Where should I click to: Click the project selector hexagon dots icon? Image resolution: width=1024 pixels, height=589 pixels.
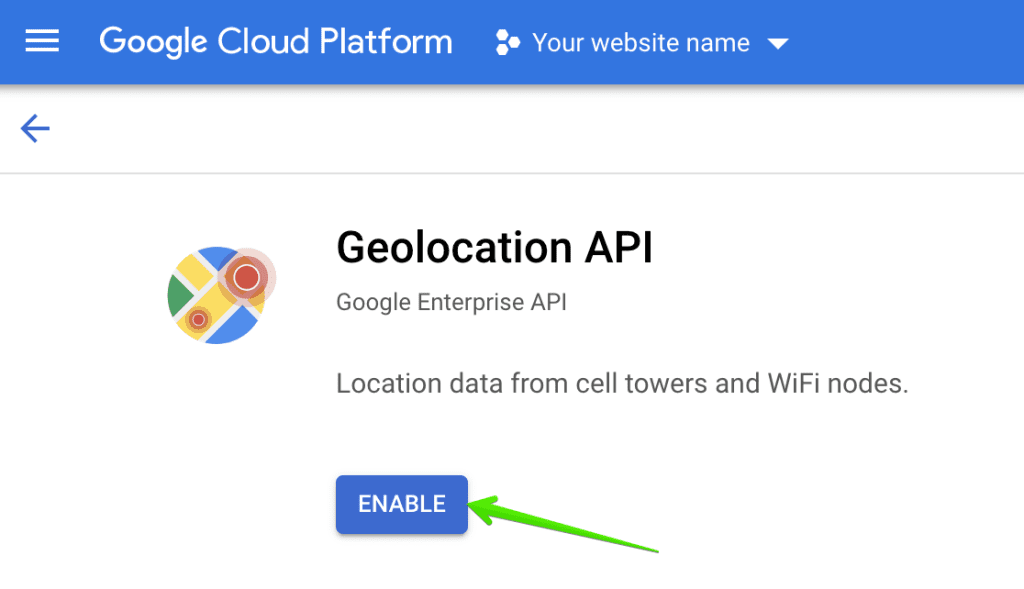508,43
